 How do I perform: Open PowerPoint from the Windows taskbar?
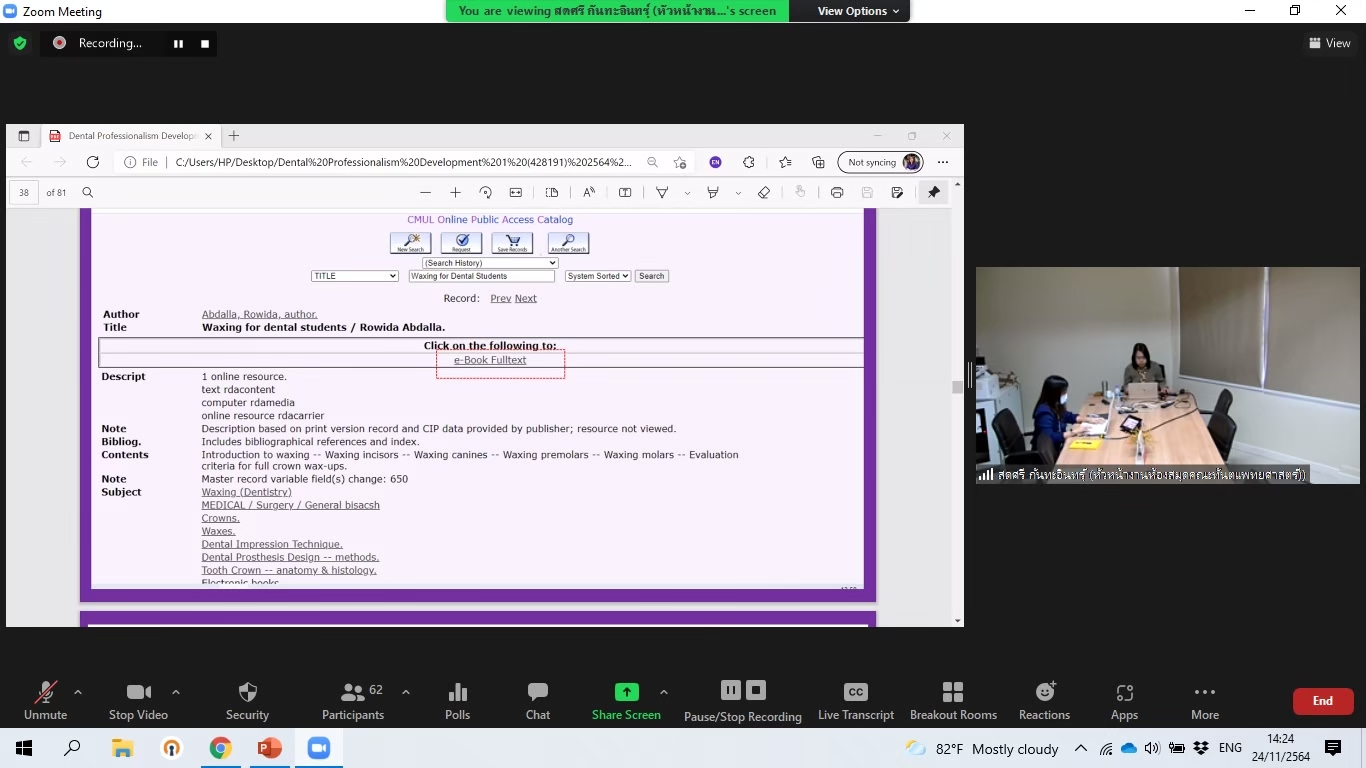tap(269, 748)
